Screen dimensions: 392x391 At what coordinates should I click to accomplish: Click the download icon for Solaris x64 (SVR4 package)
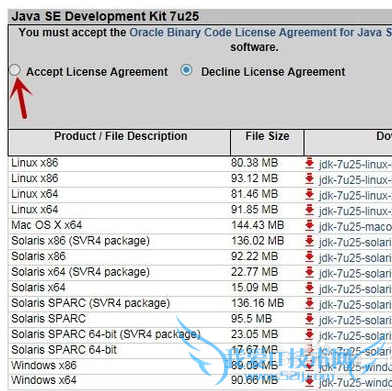pos(310,273)
